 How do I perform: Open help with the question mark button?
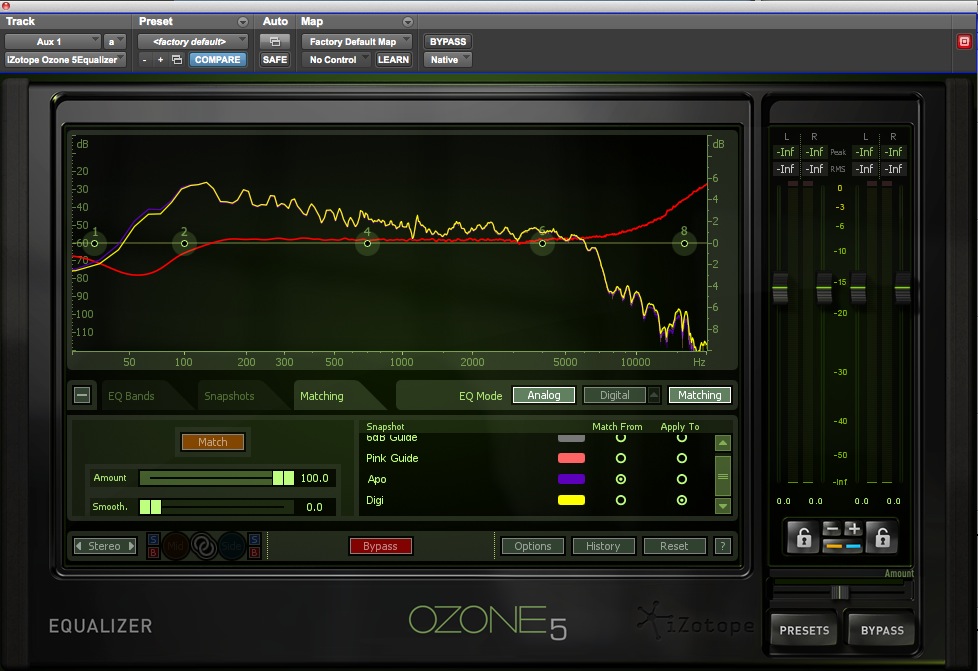(x=722, y=546)
